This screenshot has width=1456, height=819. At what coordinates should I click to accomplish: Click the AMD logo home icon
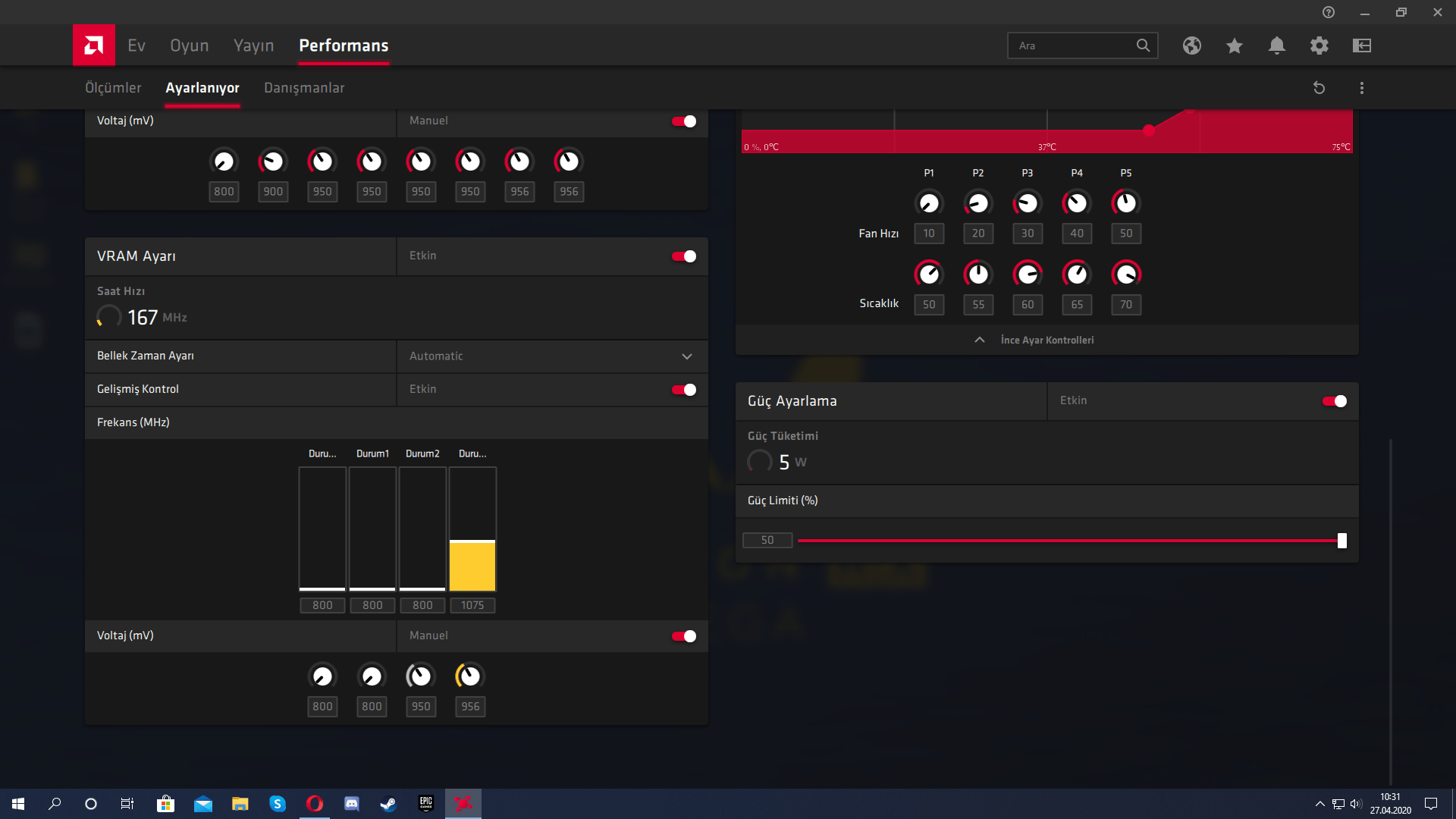click(x=93, y=45)
